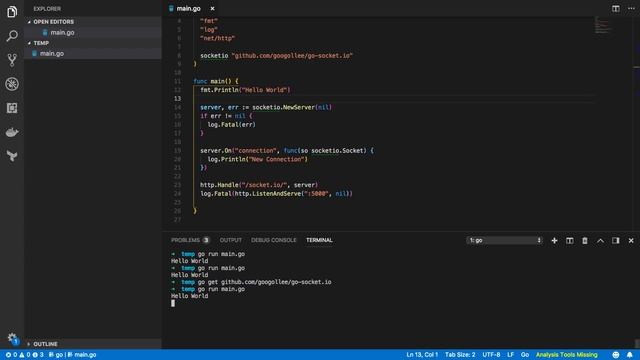
Task: Open the feedback smiley icon
Action: pyautogui.click(x=616, y=355)
